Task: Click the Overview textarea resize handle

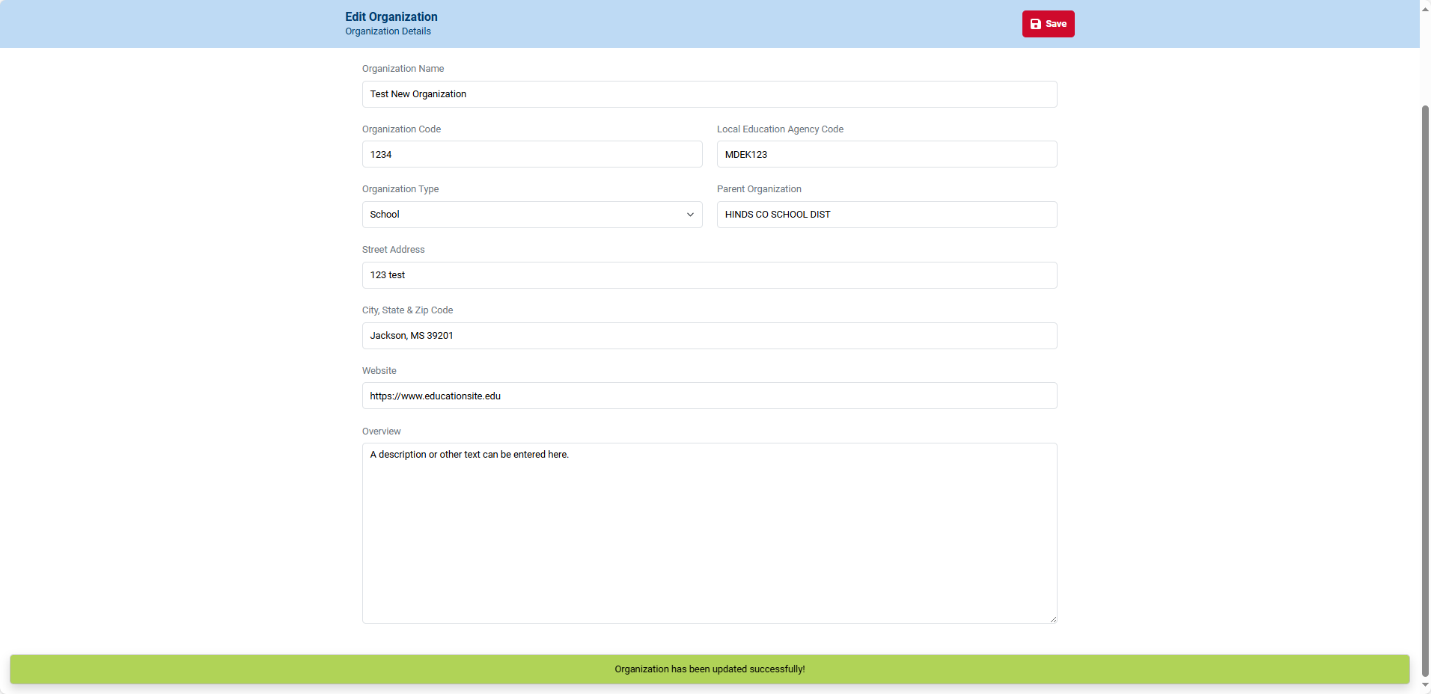Action: click(1052, 620)
